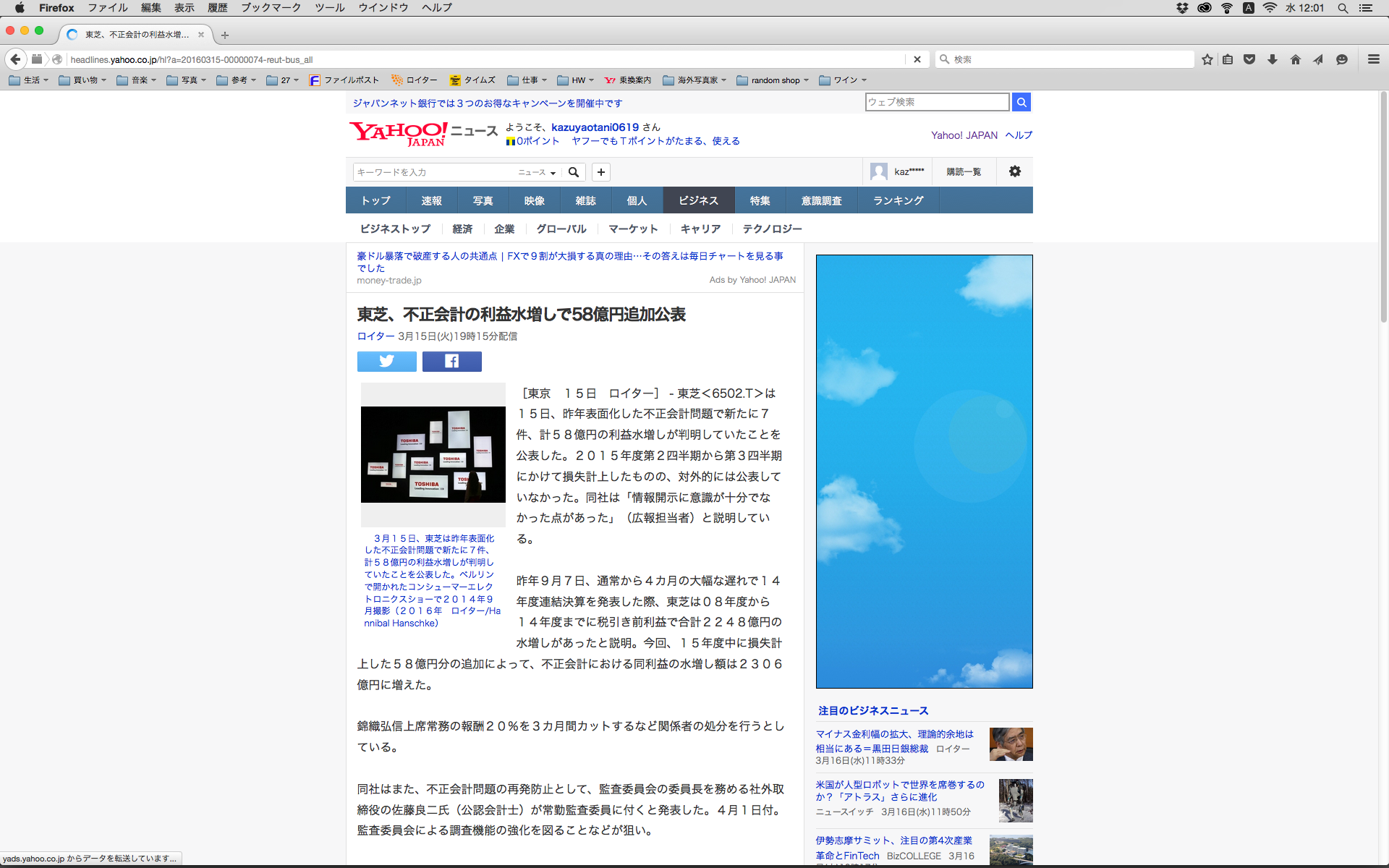Stop page loading with the X button
This screenshot has height=868, width=1389.
pyautogui.click(x=917, y=59)
